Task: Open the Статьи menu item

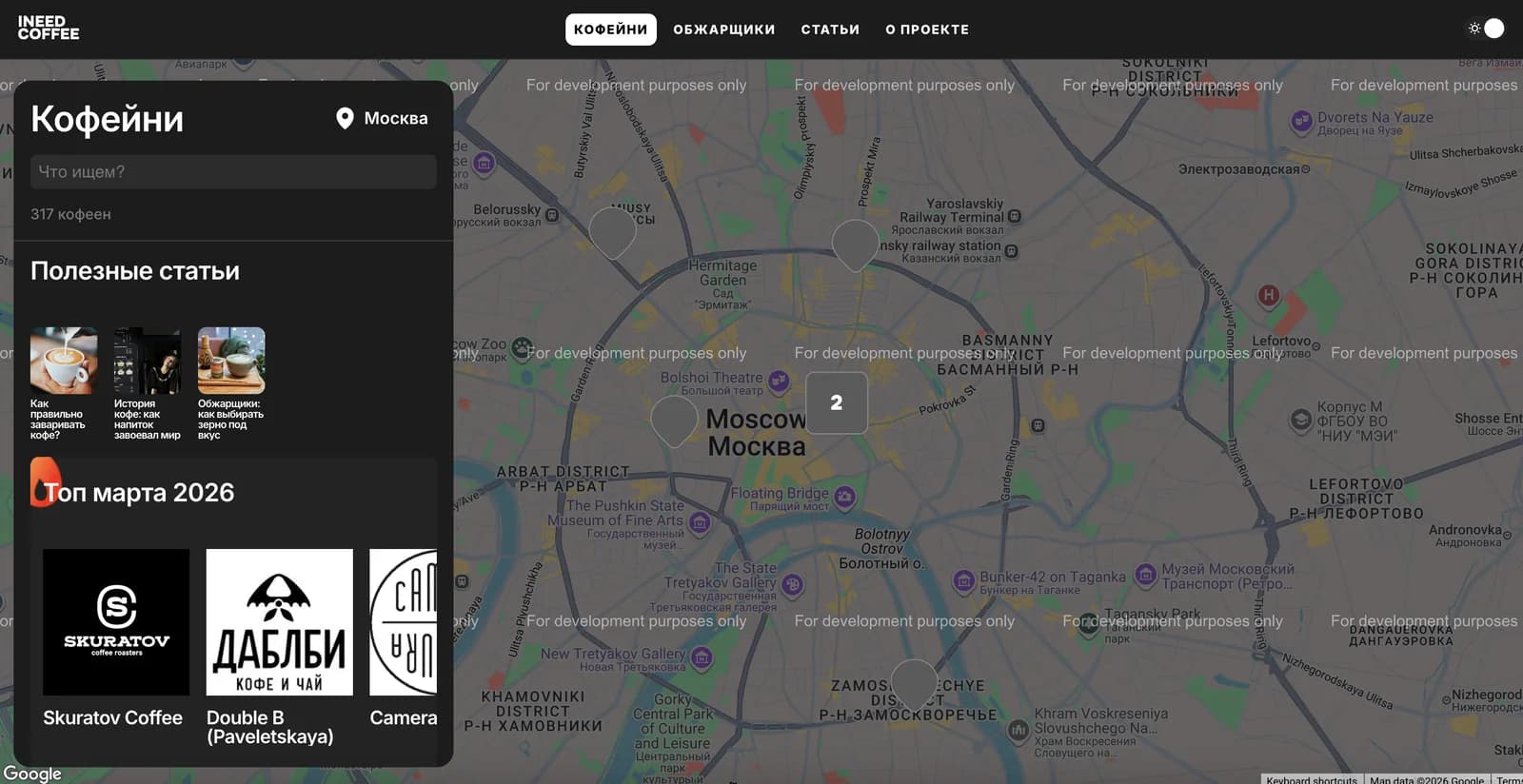Action: coord(829,29)
